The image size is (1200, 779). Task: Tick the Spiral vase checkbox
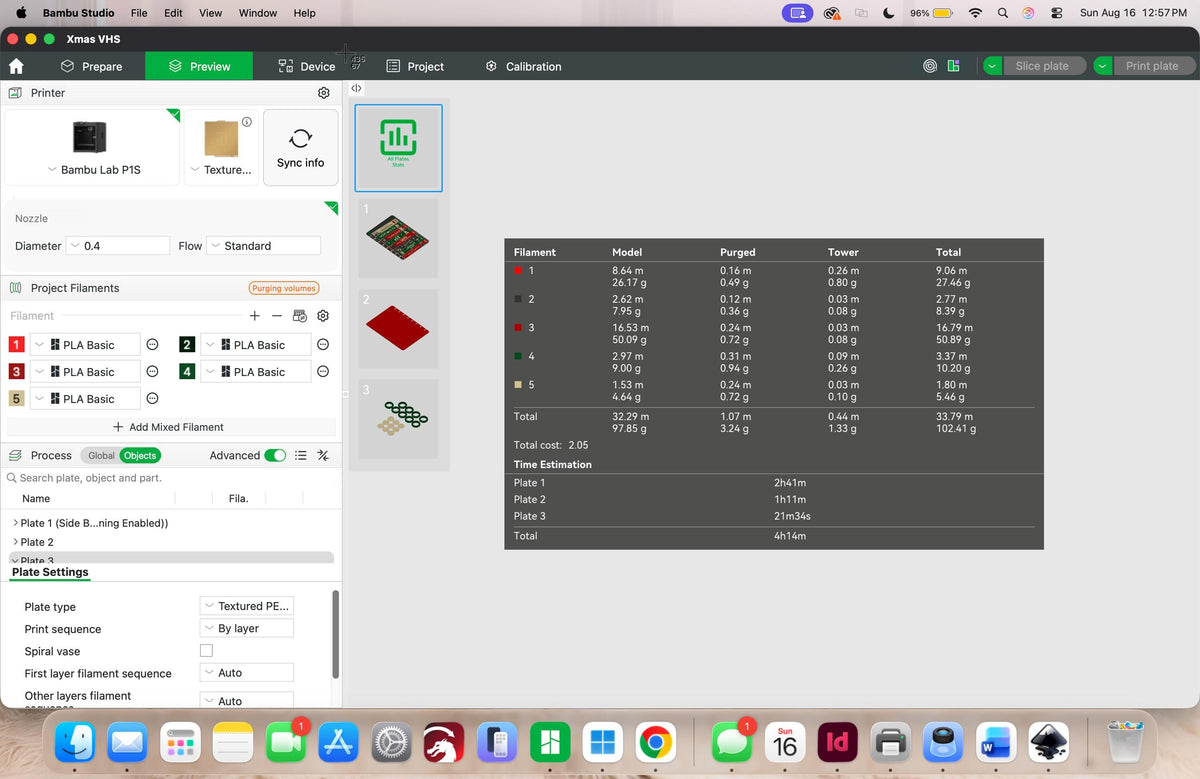[x=206, y=651]
